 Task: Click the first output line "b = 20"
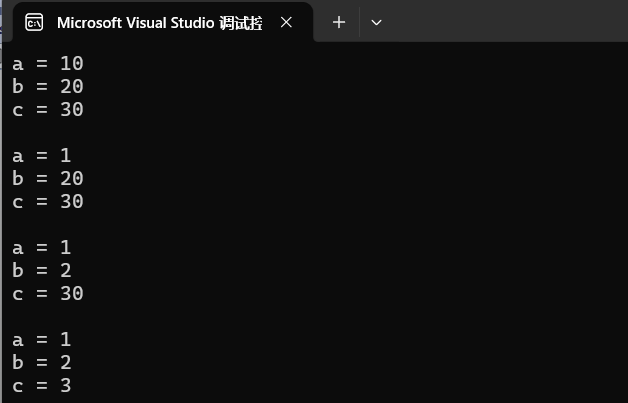coord(48,87)
